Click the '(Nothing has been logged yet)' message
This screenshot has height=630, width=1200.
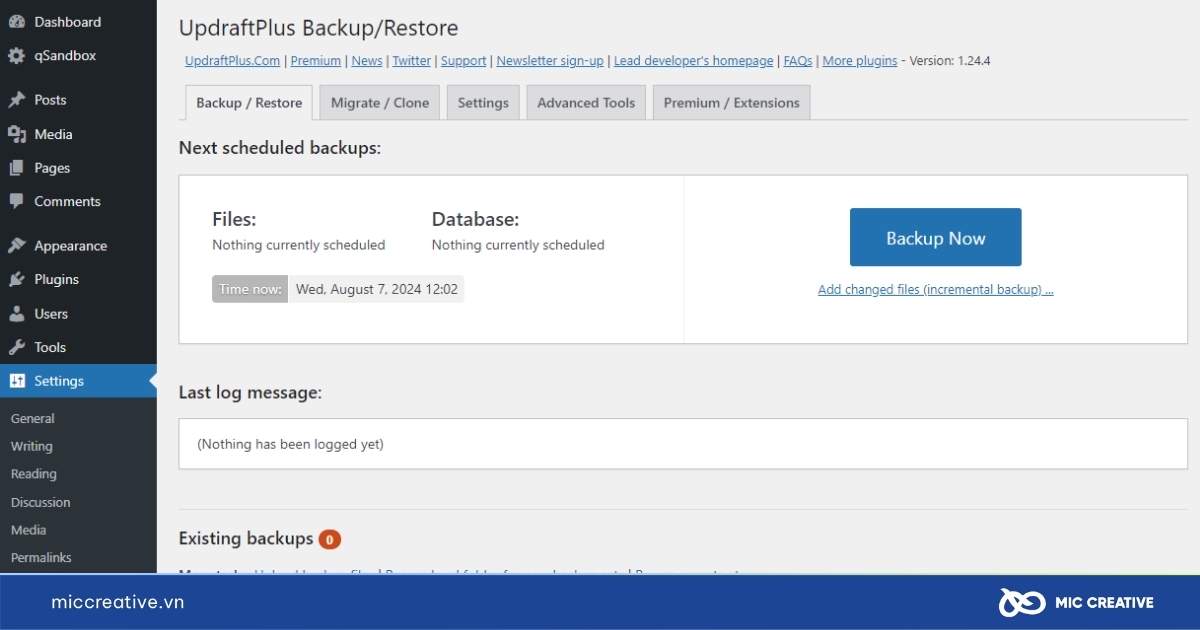point(290,444)
